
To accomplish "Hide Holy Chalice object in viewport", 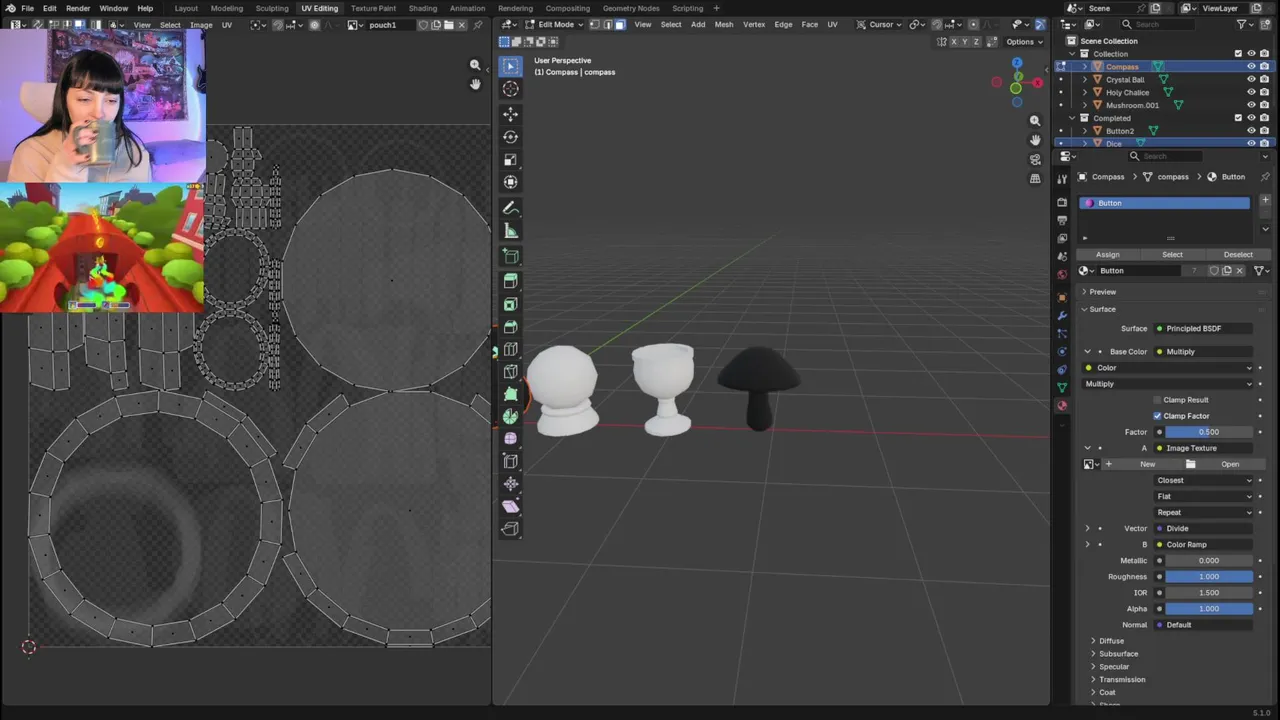I will coord(1250,92).
